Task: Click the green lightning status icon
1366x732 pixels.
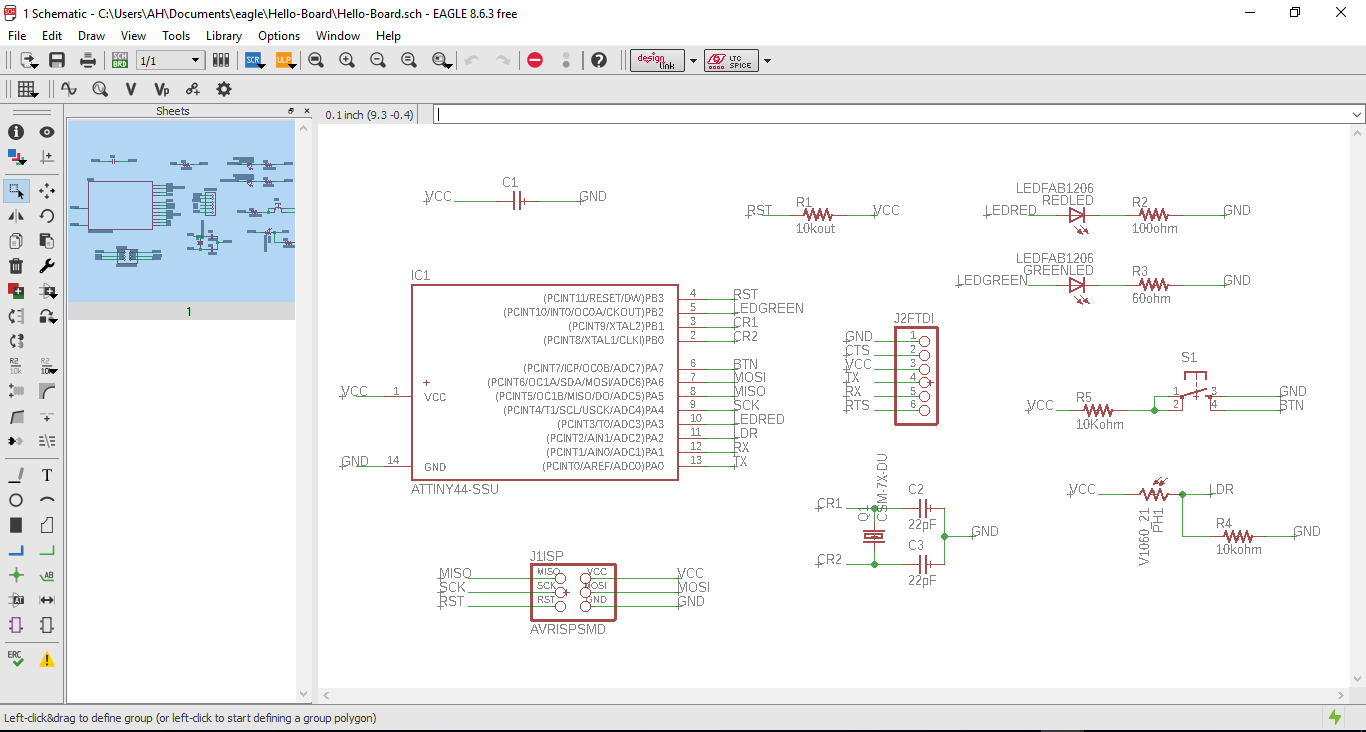Action: coord(1335,717)
